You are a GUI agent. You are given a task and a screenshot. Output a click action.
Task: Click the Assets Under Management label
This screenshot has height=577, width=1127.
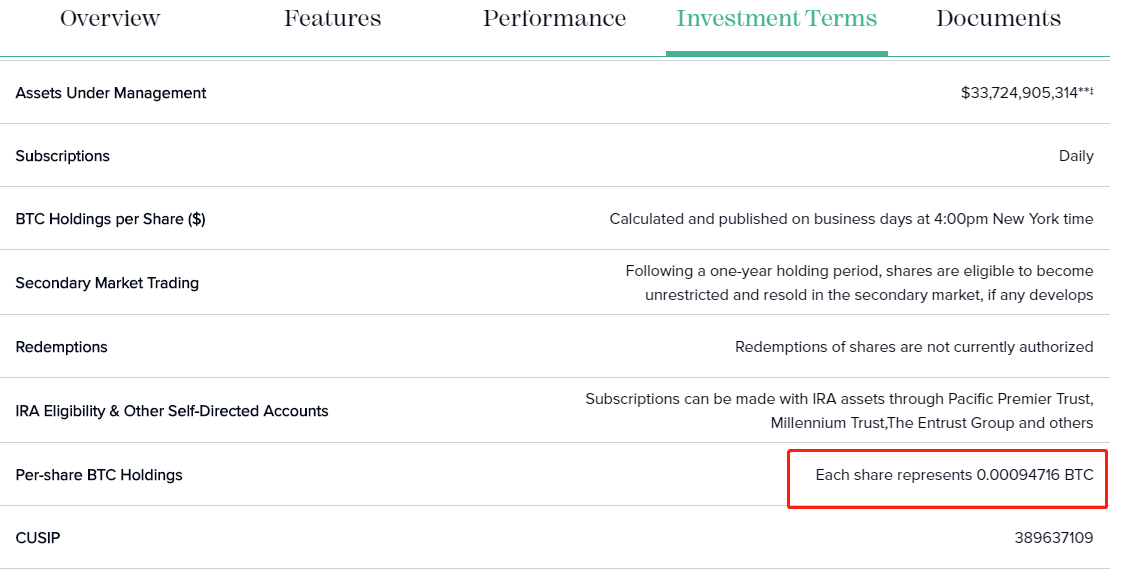111,93
